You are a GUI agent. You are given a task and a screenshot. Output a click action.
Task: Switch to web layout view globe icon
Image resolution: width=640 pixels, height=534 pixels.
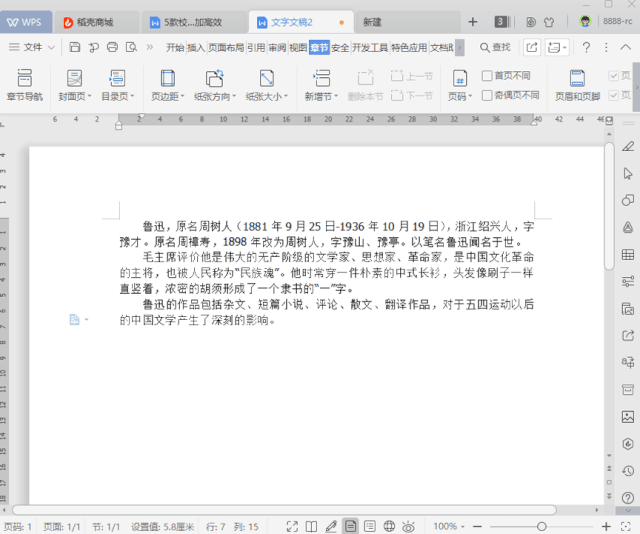(x=389, y=527)
